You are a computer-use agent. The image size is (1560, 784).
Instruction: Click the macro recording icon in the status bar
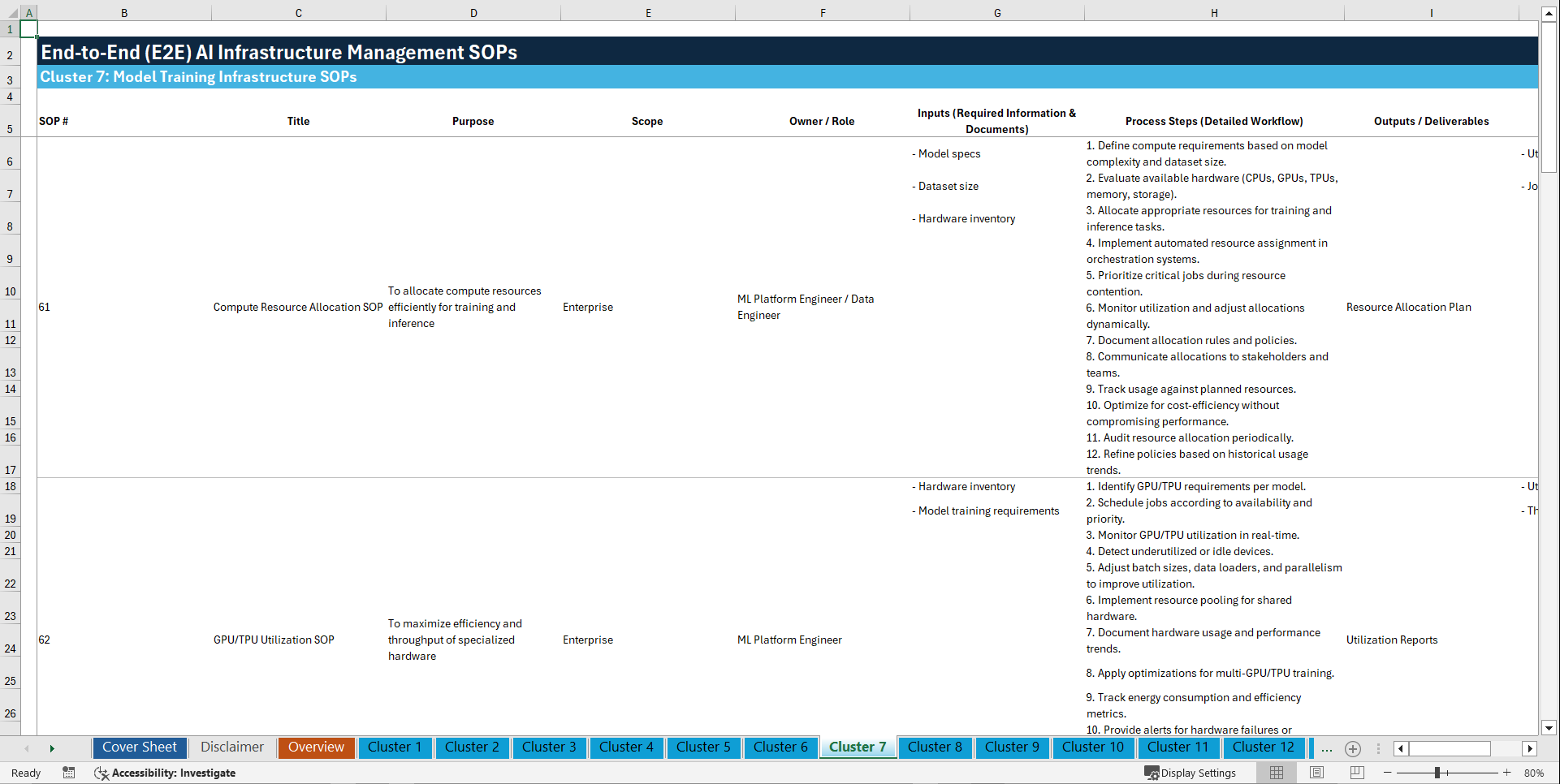click(69, 773)
